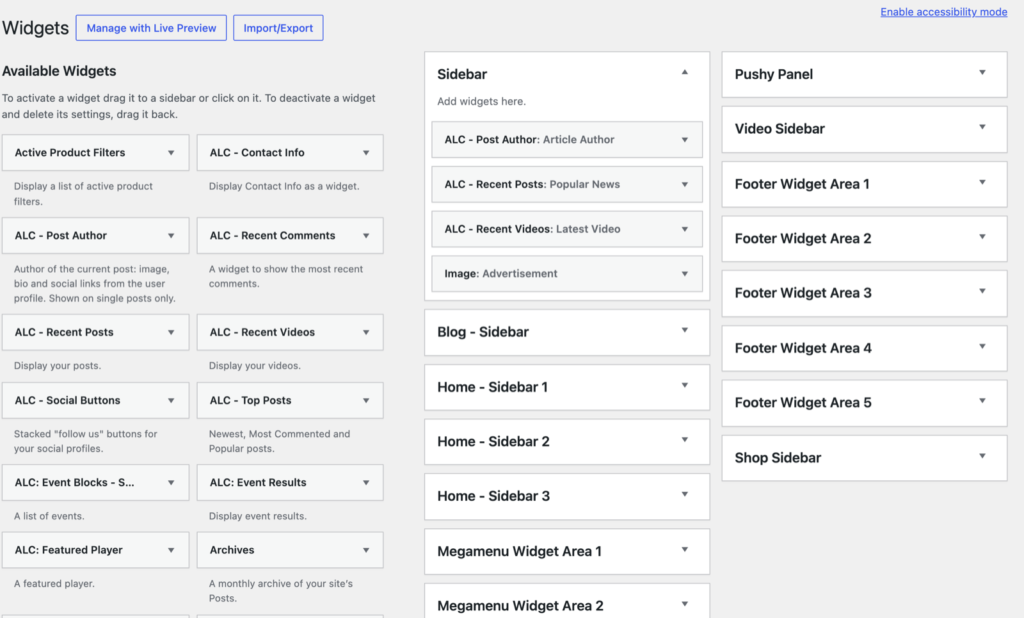The height and width of the screenshot is (618, 1024).
Task: Open the Archives widget arrow
Action: [x=366, y=550]
